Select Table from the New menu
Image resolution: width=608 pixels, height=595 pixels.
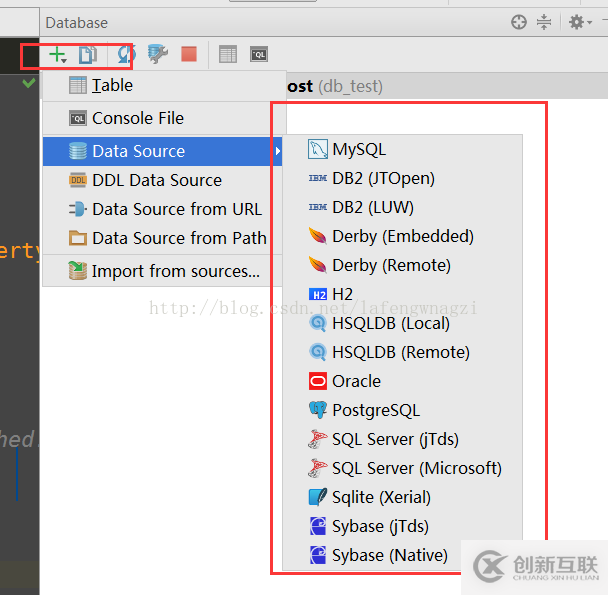[x=164, y=86]
